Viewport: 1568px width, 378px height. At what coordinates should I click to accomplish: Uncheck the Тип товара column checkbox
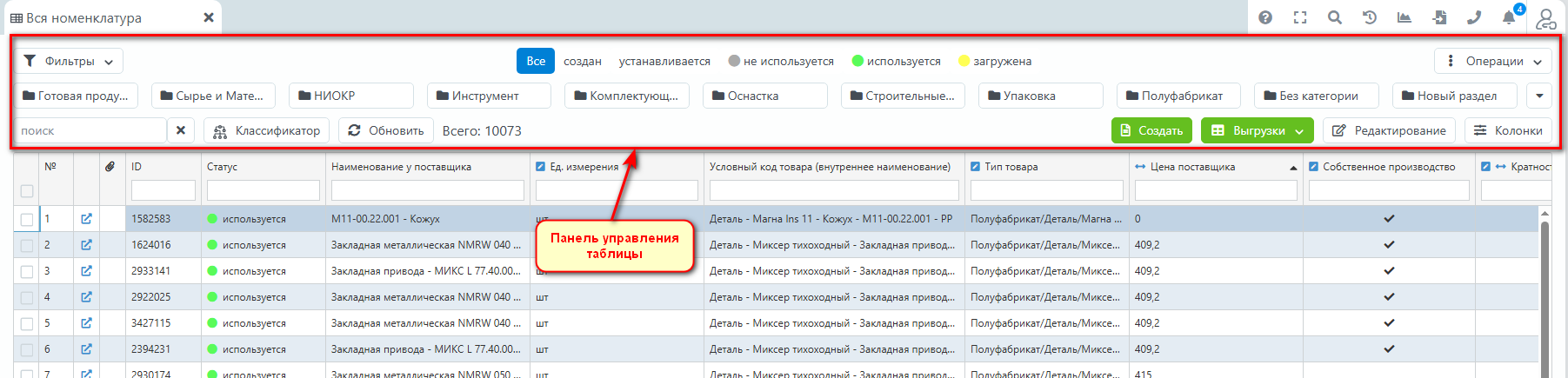[976, 167]
